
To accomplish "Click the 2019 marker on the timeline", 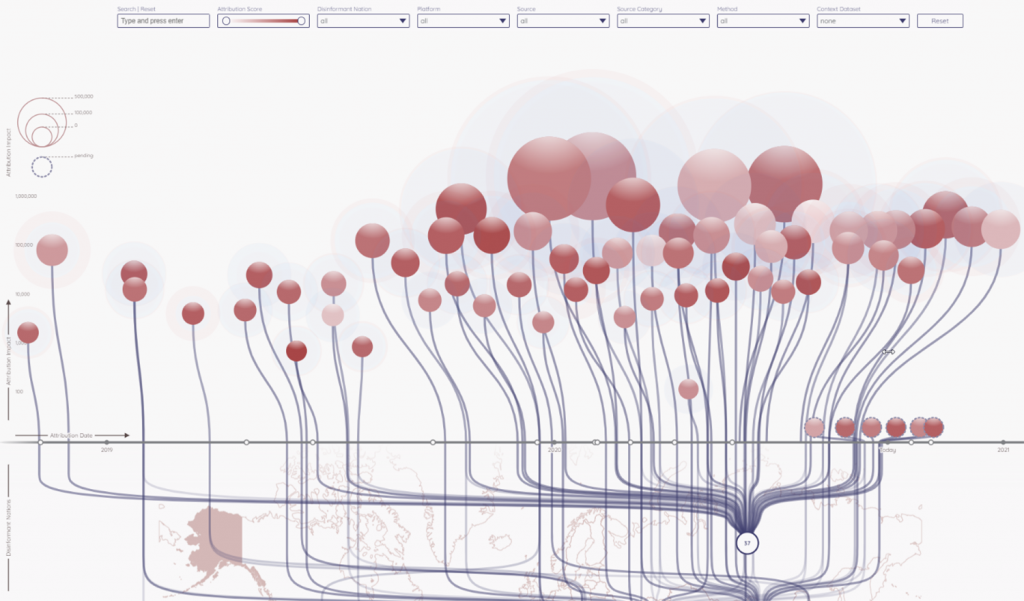I will coord(106,443).
